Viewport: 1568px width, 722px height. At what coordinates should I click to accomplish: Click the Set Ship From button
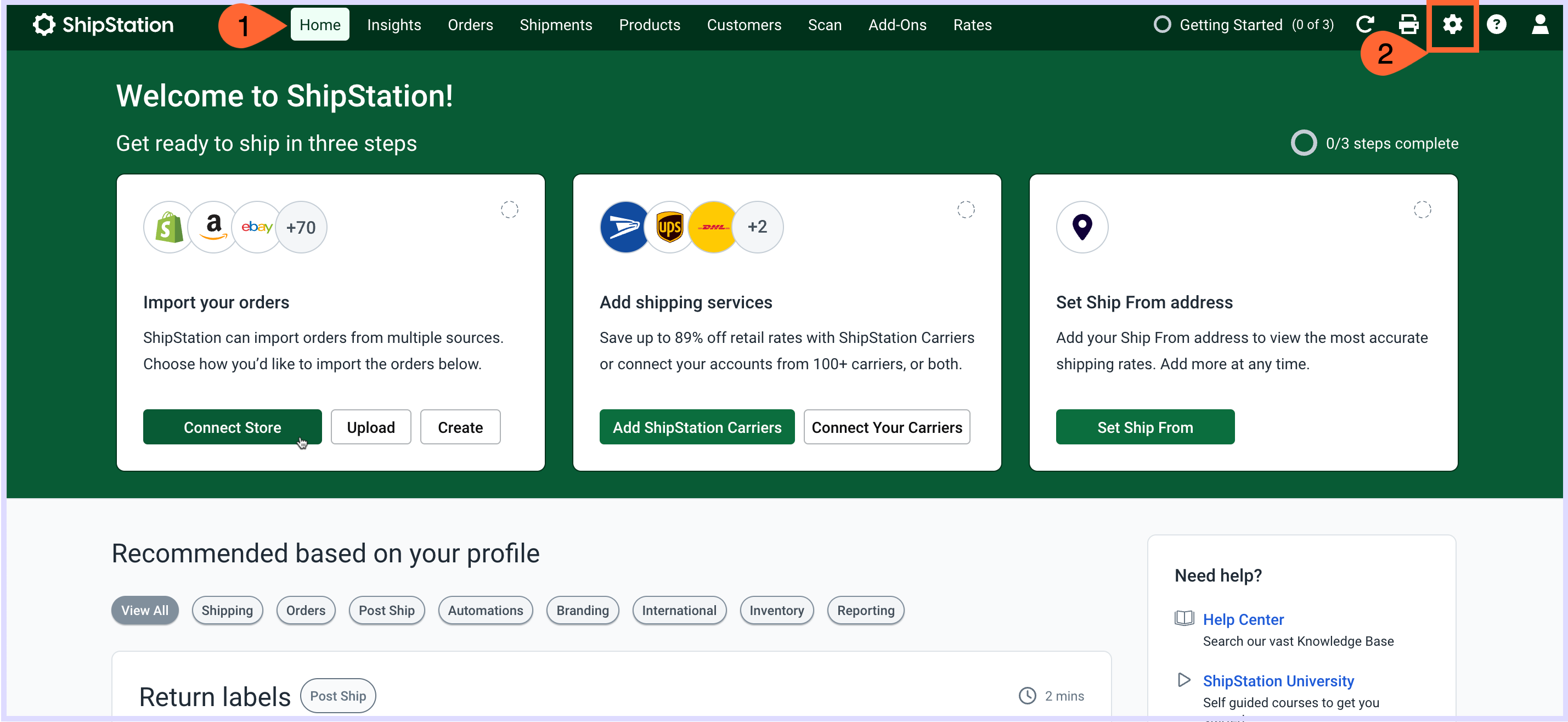pos(1145,427)
